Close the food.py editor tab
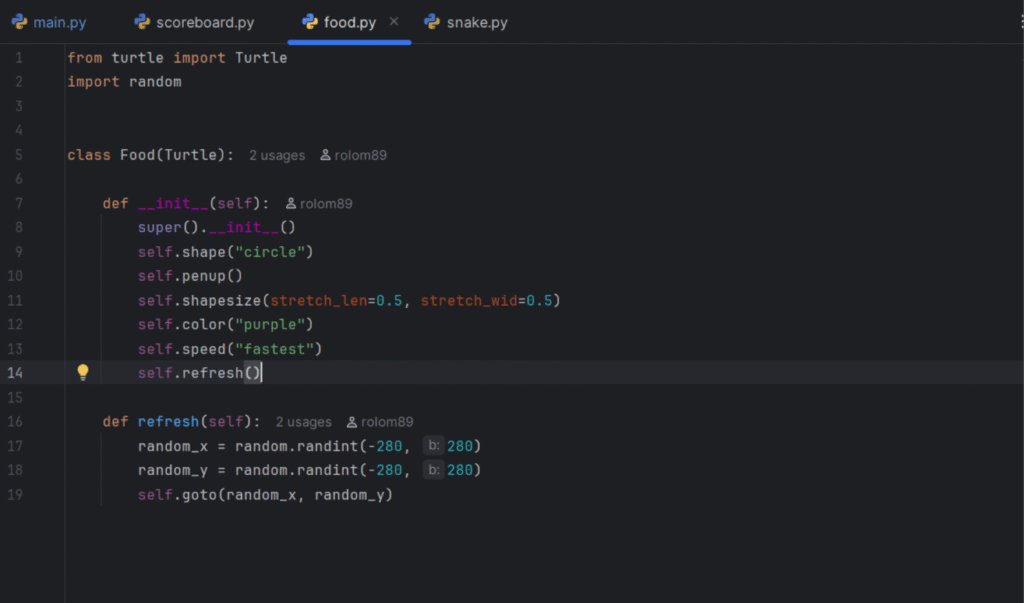Screen dimensions: 1024x603 [393, 21]
